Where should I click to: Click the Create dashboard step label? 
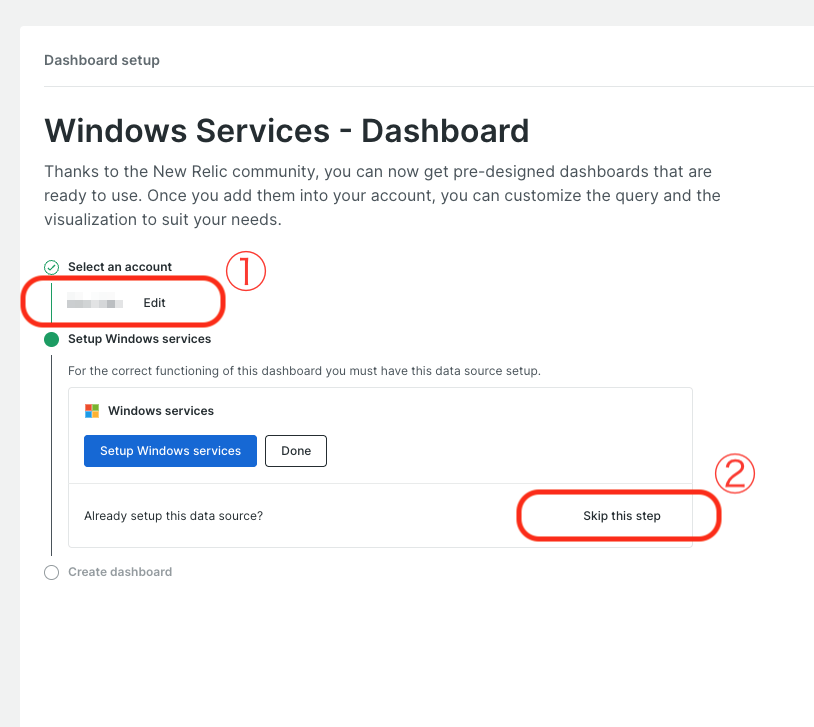tap(120, 572)
